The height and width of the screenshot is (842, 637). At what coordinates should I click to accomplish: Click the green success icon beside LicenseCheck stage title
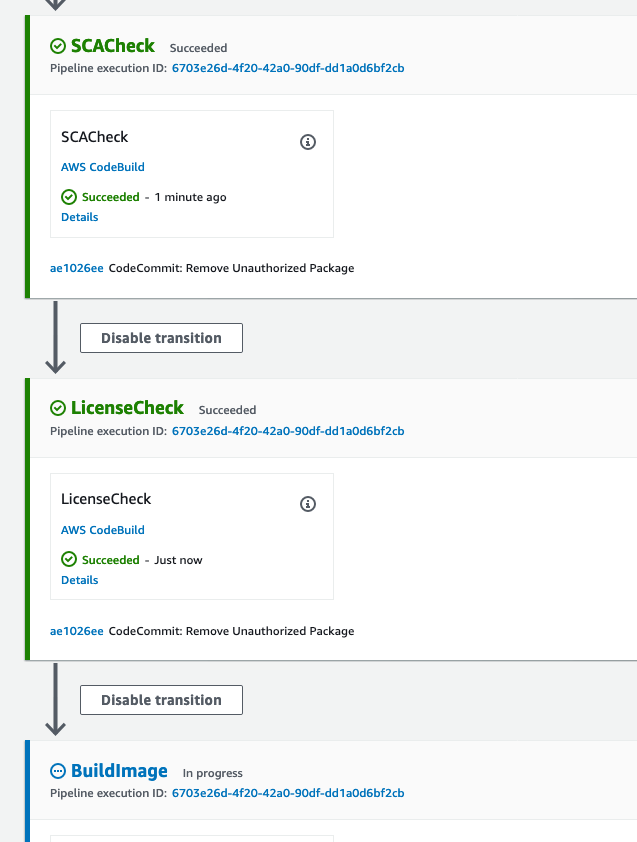click(58, 408)
